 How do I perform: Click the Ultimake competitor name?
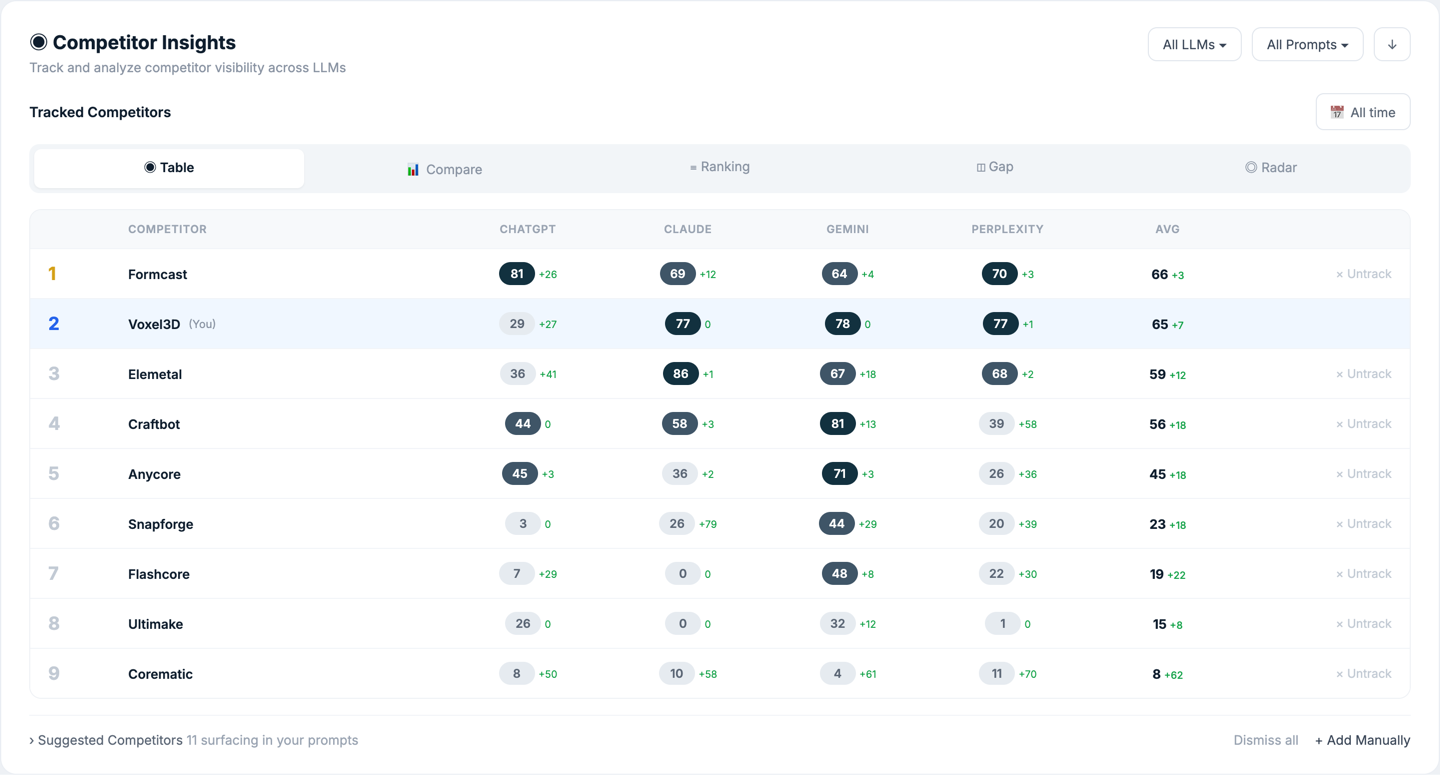(x=155, y=624)
